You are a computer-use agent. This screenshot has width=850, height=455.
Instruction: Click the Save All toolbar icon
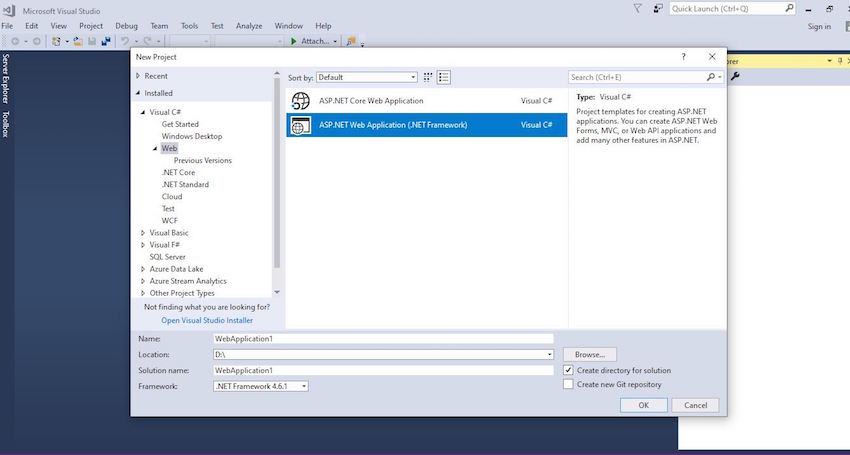tap(104, 41)
